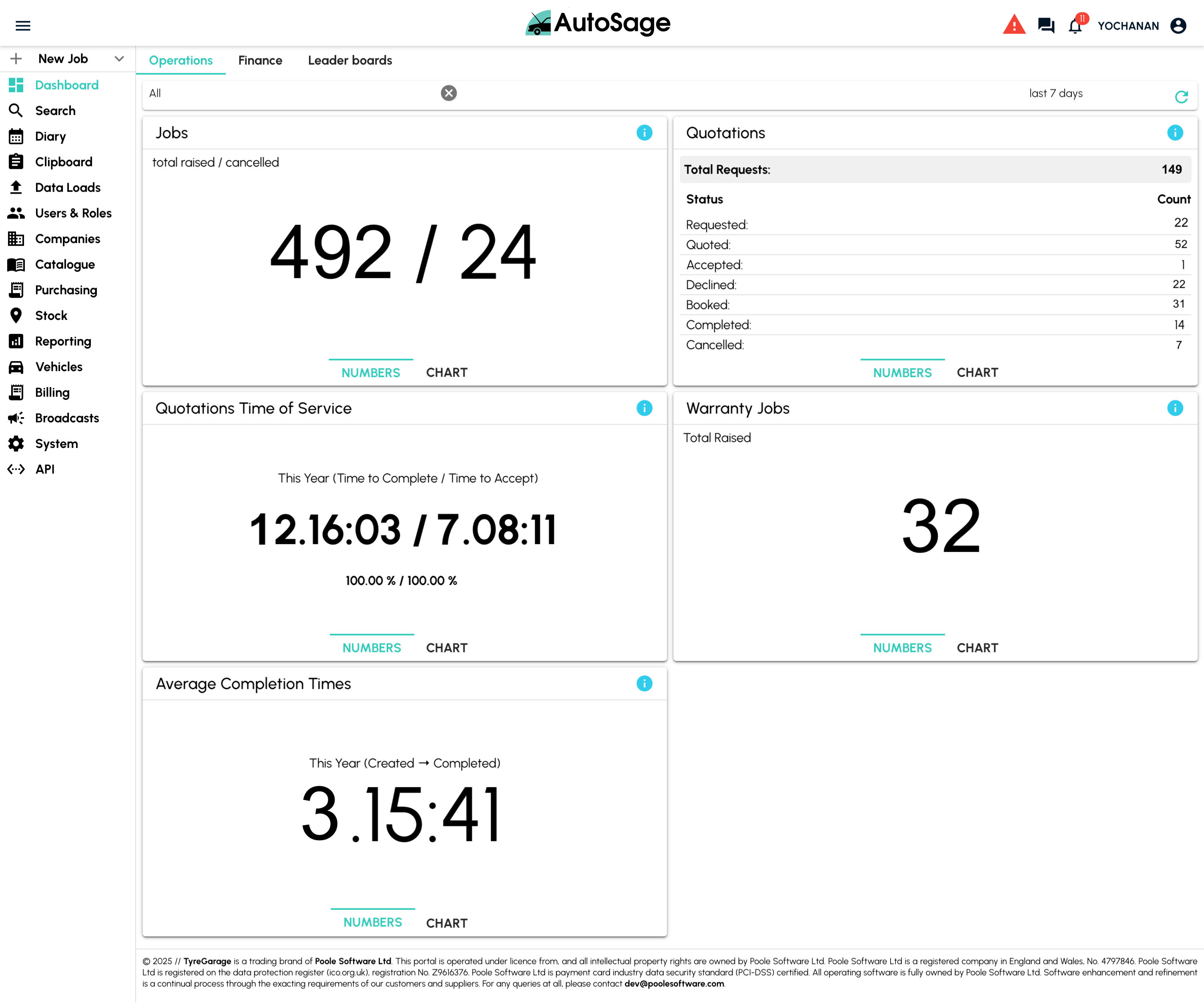Show Chart view in the Quotations widget
1204x1008 pixels.
977,372
